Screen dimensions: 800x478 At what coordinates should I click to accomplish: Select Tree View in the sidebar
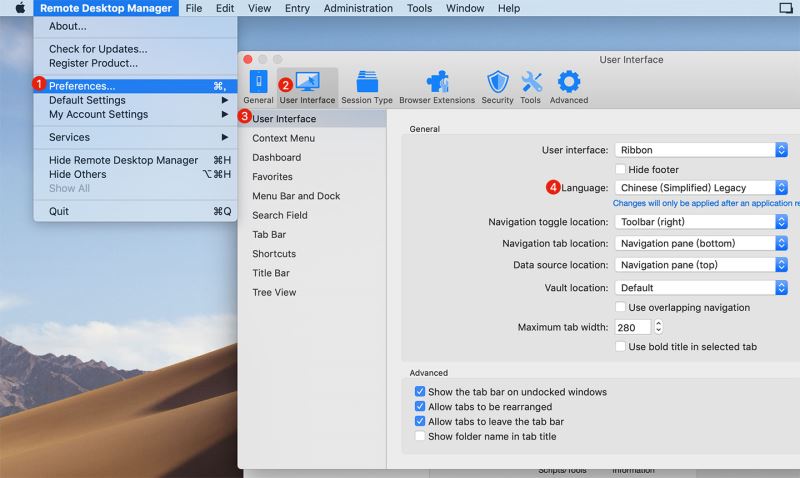tap(312, 292)
